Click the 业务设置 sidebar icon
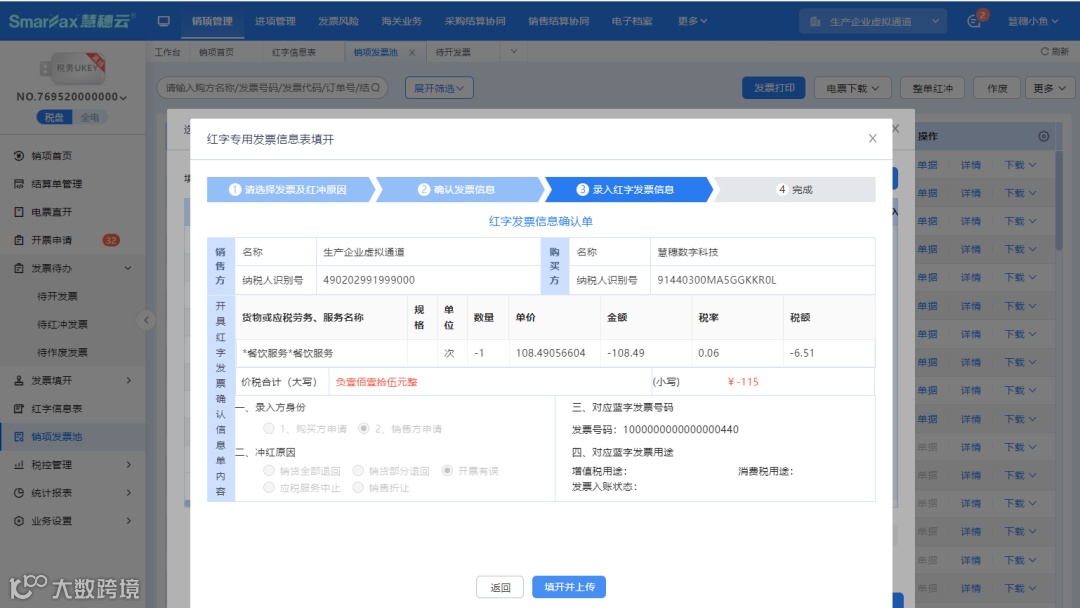This screenshot has width=1080, height=608. (19, 521)
